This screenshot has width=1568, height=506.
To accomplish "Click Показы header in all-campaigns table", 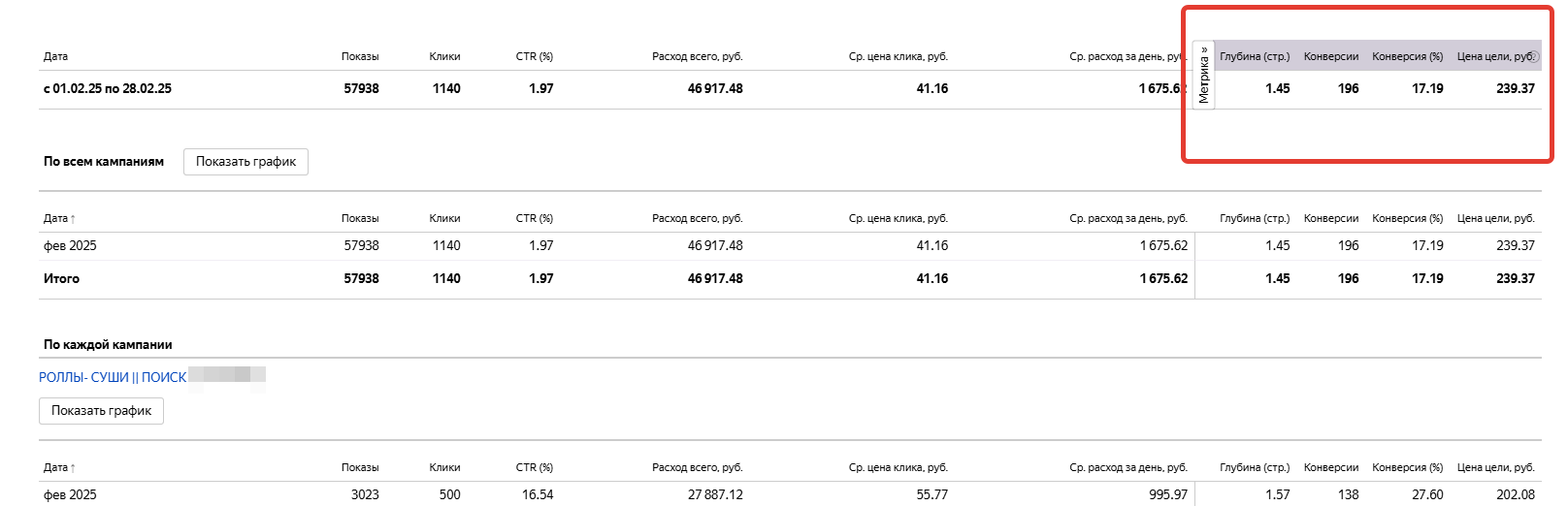I will 360,219.
